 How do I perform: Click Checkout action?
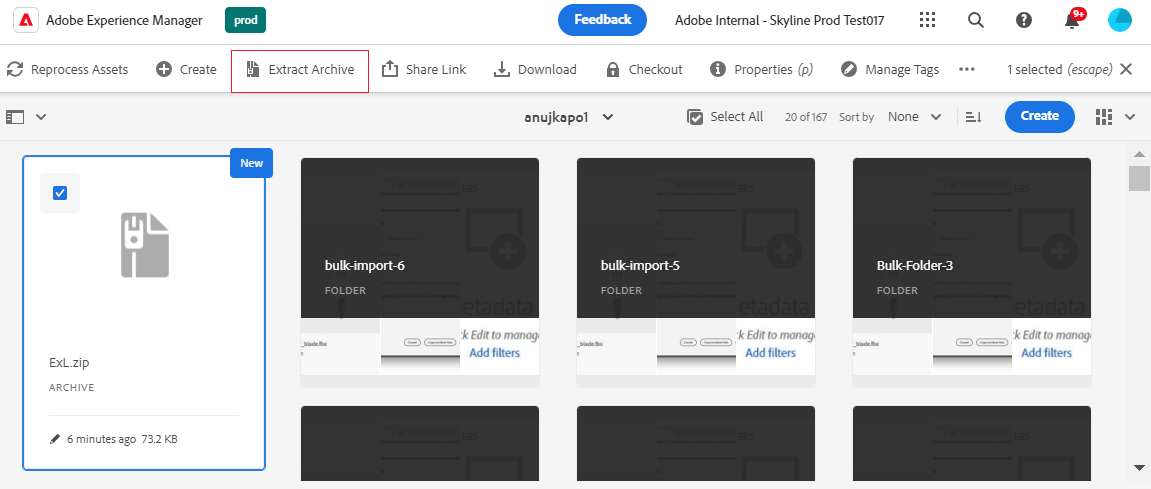[x=644, y=70]
